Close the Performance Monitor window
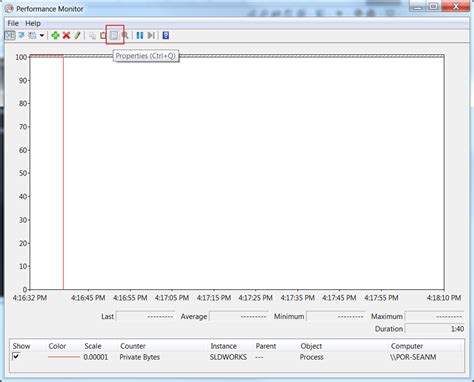The width and height of the screenshot is (474, 382). point(455,6)
